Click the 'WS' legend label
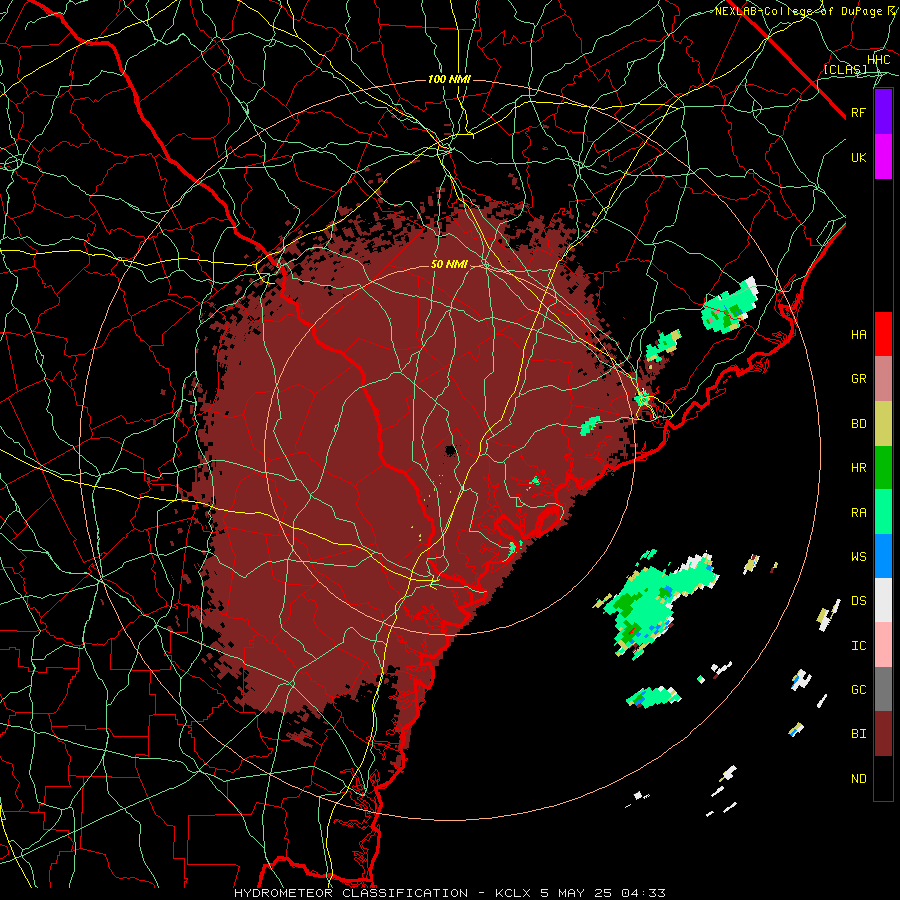The width and height of the screenshot is (900, 900). [x=858, y=557]
